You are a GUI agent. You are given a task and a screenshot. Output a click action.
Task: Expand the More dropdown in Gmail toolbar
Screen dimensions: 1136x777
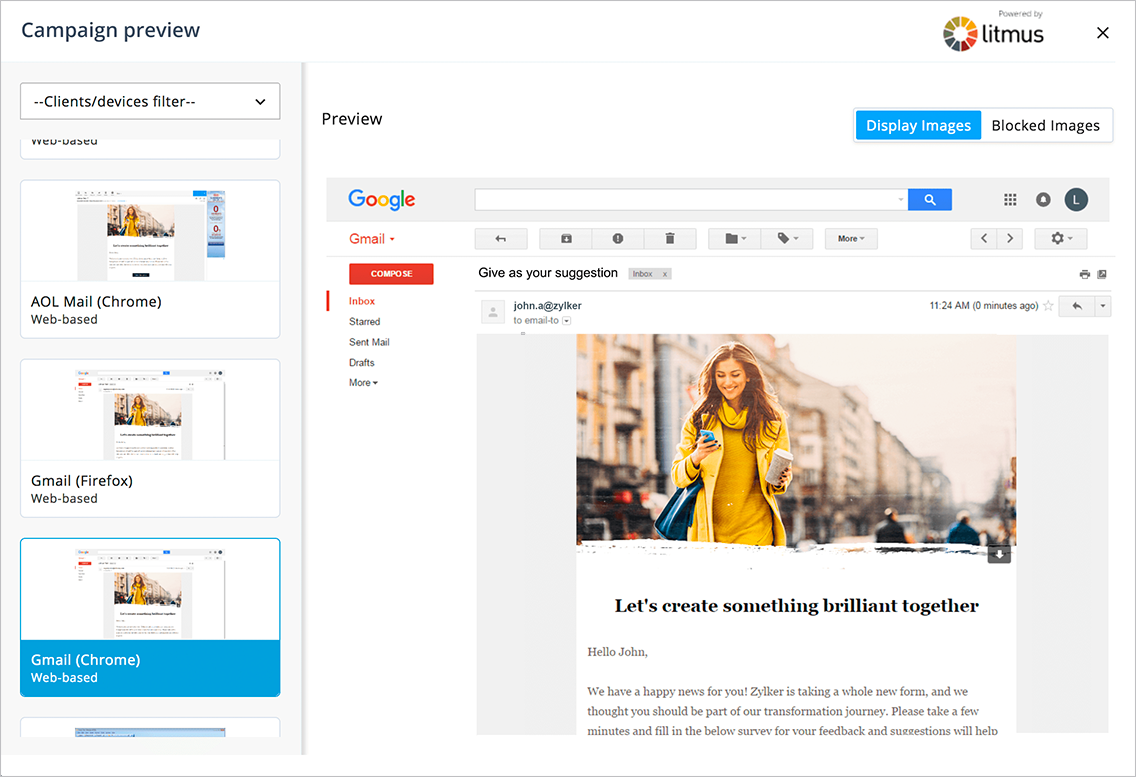pyautogui.click(x=851, y=239)
